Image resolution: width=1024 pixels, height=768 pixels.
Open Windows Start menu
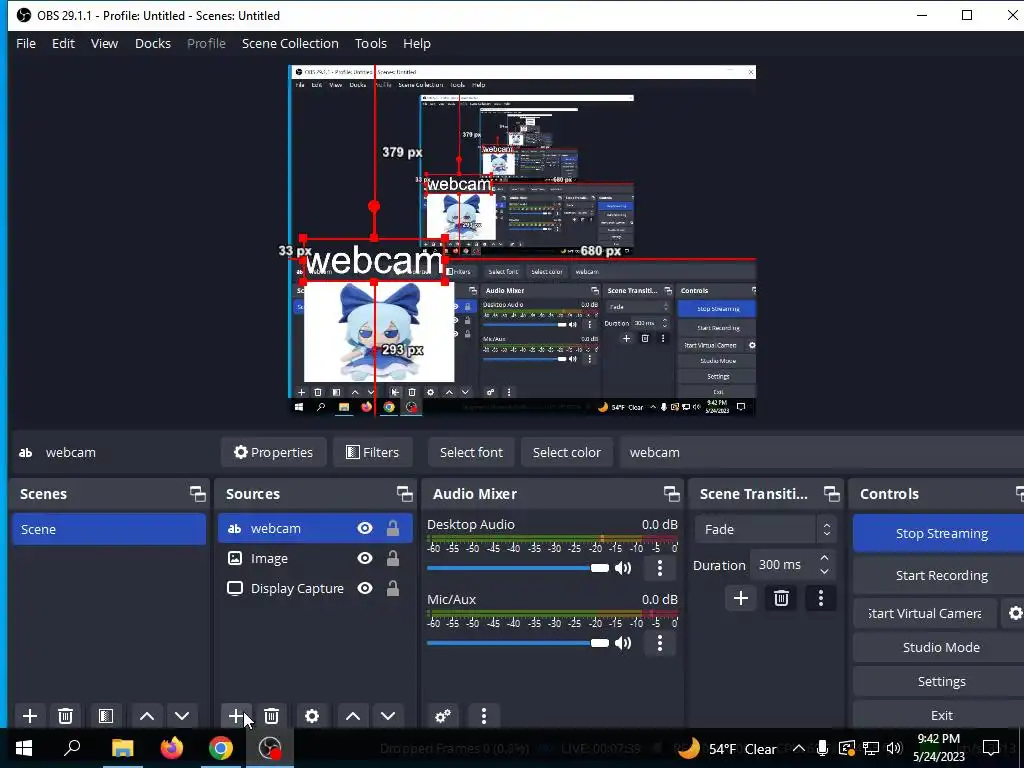(x=24, y=748)
